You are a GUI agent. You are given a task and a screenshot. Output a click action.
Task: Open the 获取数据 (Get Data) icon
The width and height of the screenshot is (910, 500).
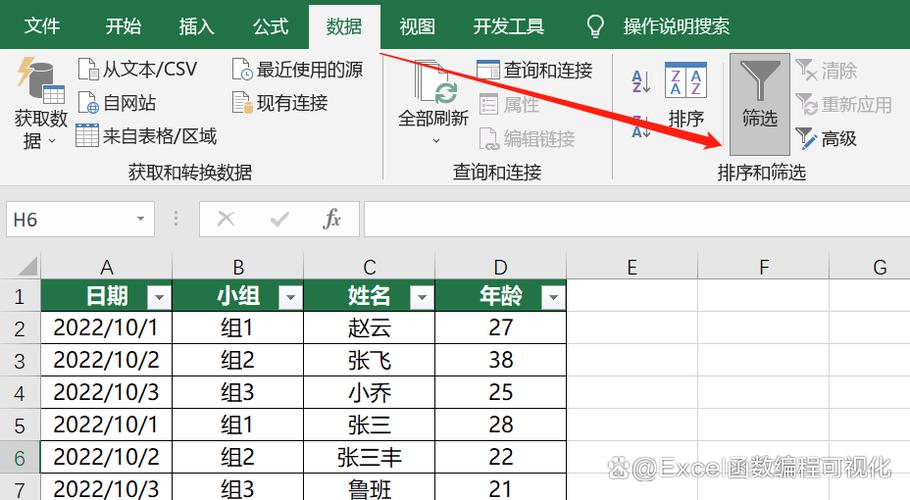coord(40,79)
